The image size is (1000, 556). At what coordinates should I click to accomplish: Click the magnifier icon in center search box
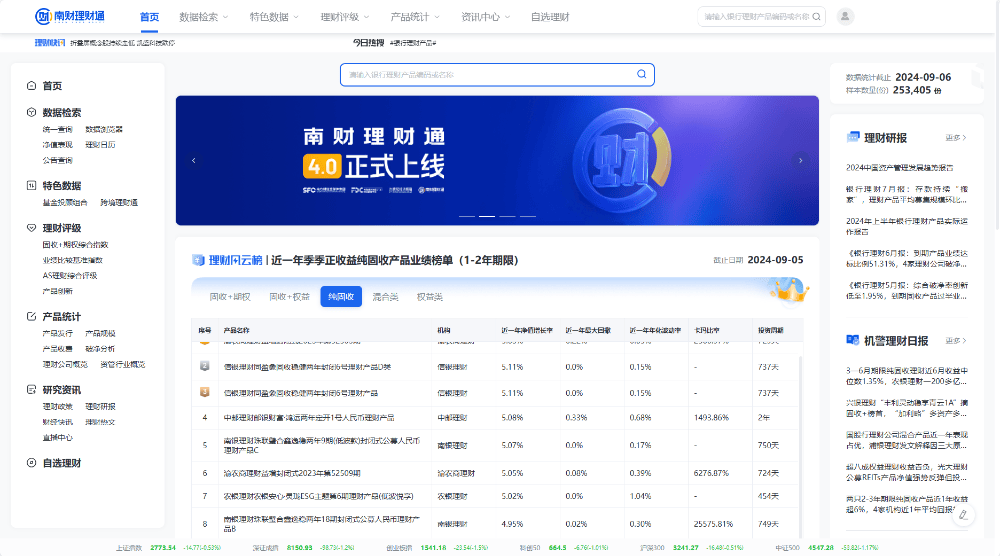coord(642,75)
